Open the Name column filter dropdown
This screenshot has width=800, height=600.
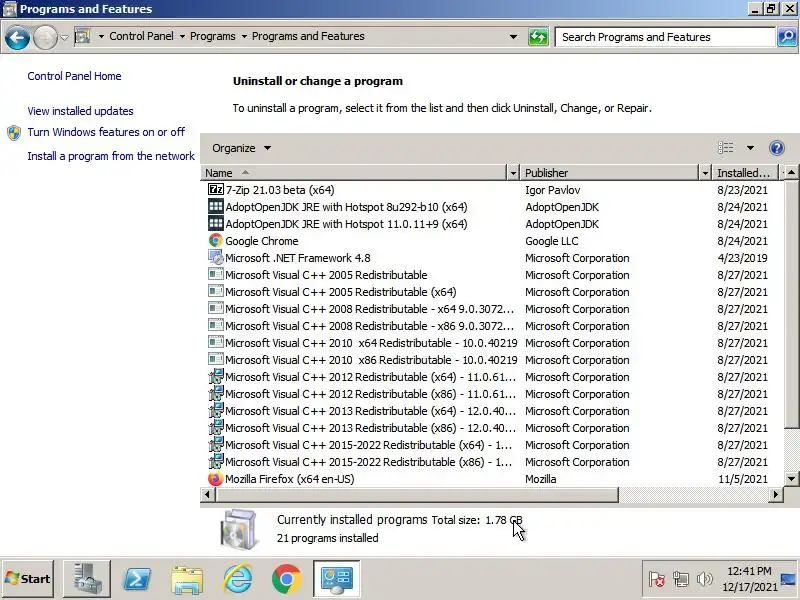click(x=513, y=173)
